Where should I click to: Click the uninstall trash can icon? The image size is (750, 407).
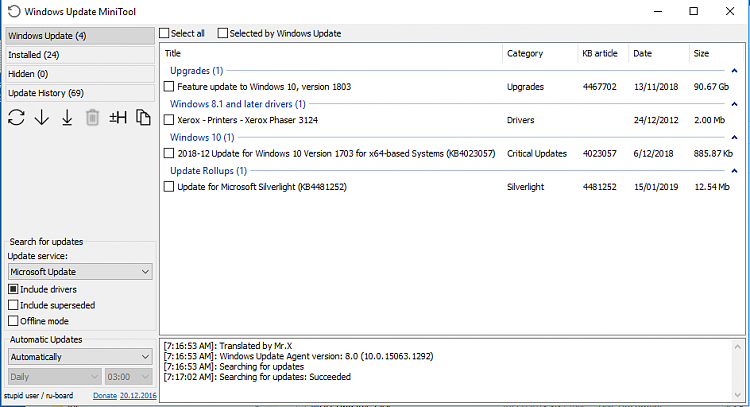92,117
